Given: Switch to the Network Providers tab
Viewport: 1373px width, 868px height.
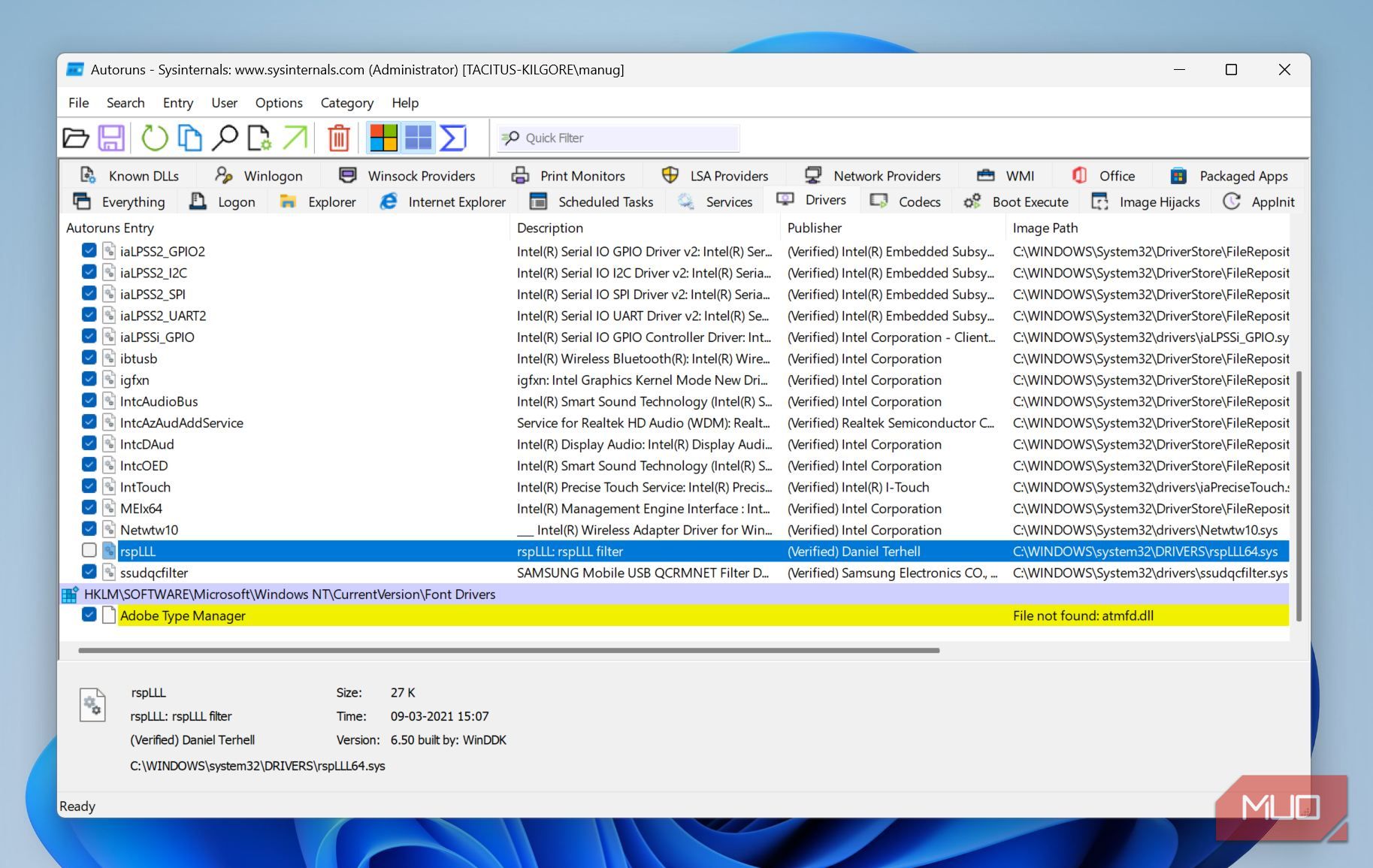Looking at the screenshot, I should tap(872, 176).
